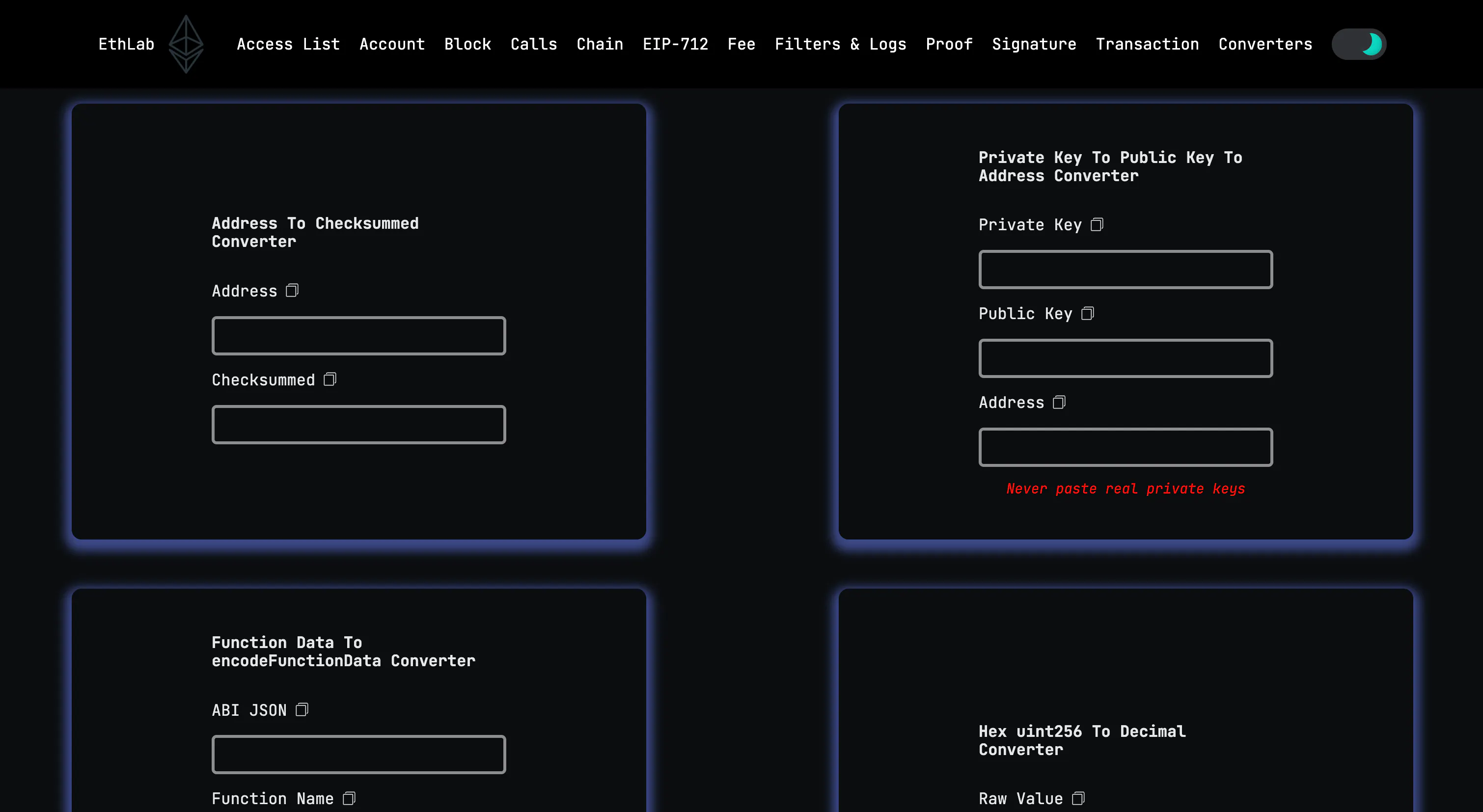Click the 'Never paste real private keys' warning

click(1126, 488)
